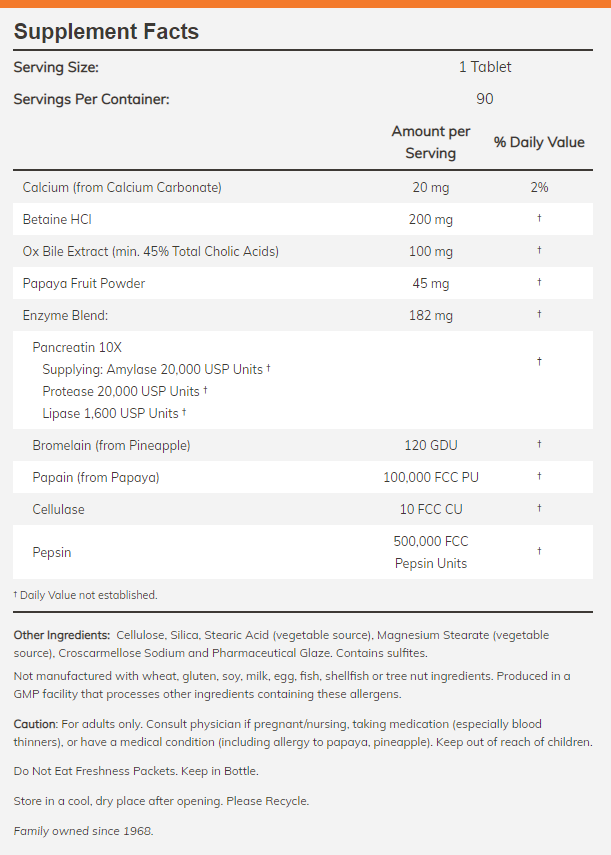
Task: Click the Other Ingredients bold label
Action: pyautogui.click(x=62, y=635)
